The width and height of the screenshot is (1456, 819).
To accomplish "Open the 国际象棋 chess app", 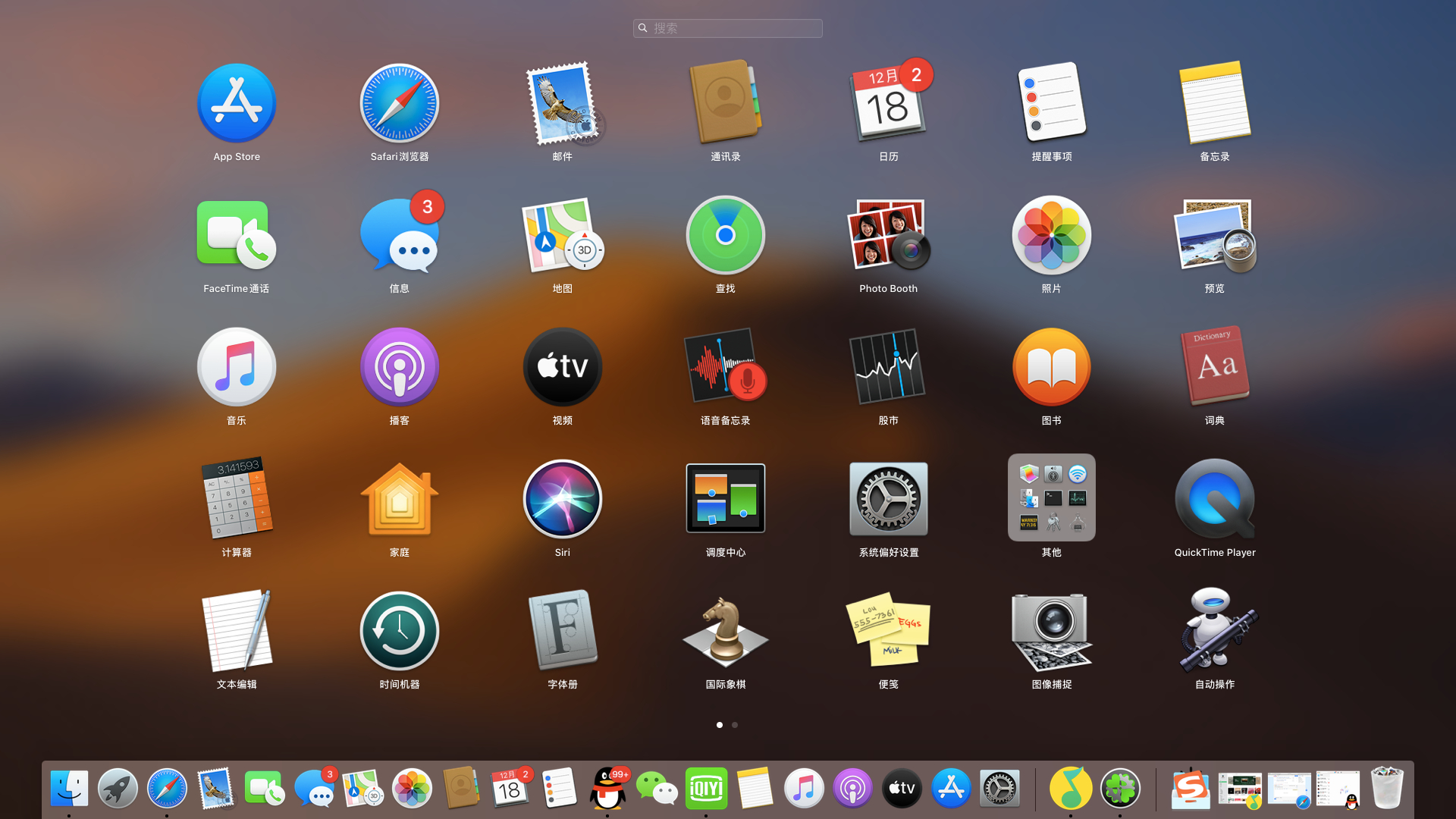I will 725,631.
